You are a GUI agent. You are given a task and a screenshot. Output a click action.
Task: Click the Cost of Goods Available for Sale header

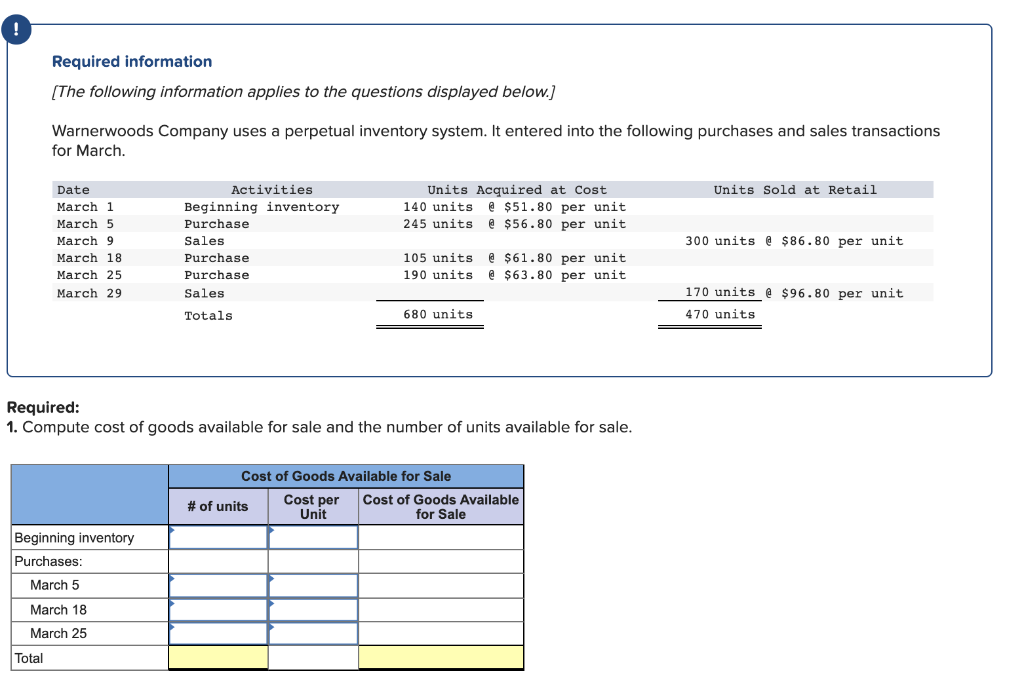pos(346,475)
